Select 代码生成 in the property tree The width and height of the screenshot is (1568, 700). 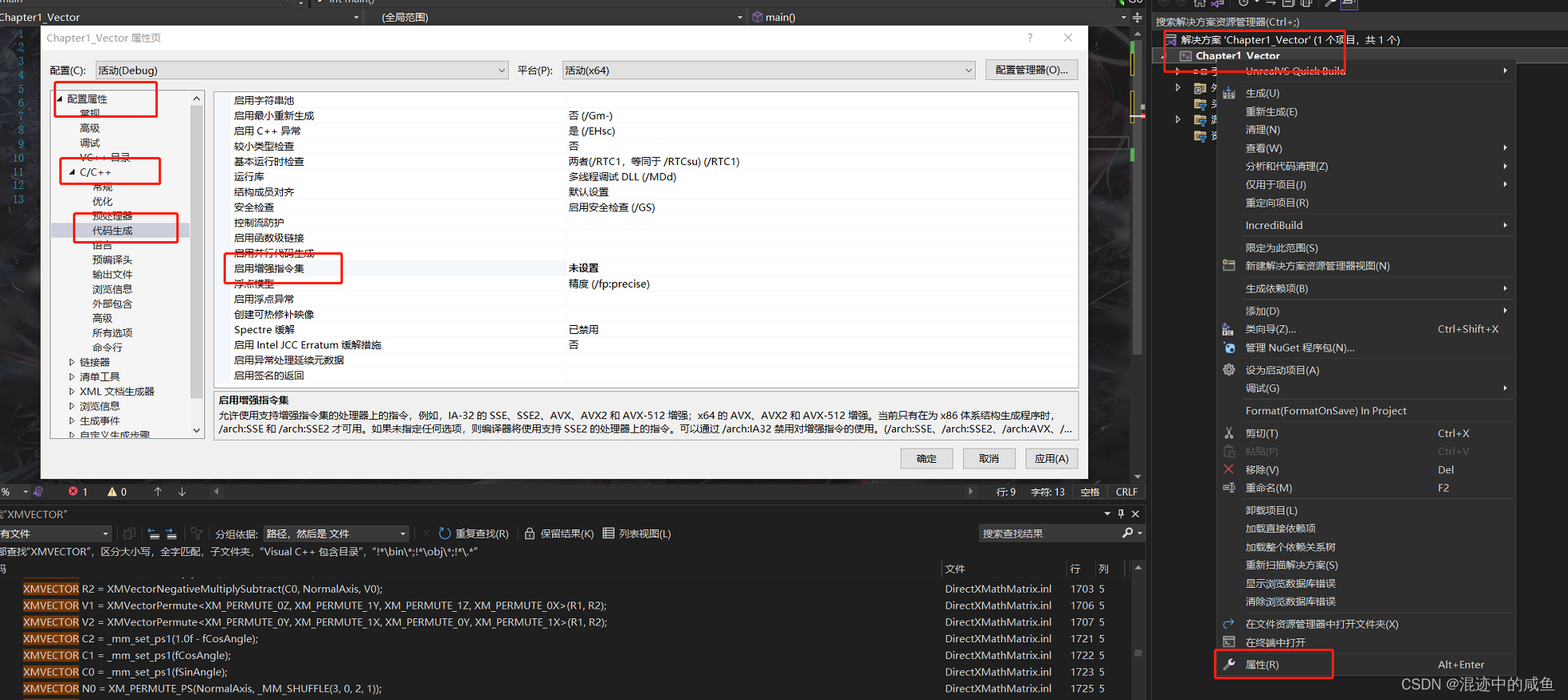pos(112,230)
